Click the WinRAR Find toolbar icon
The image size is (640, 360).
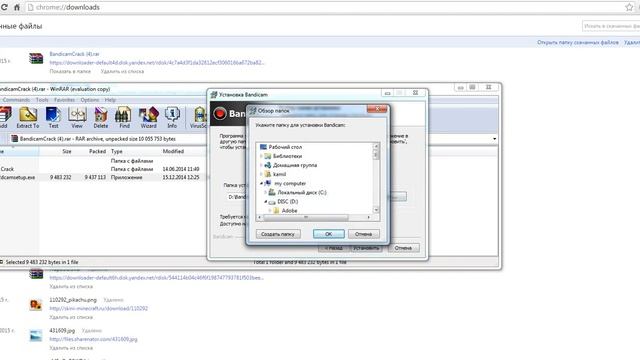coord(124,118)
